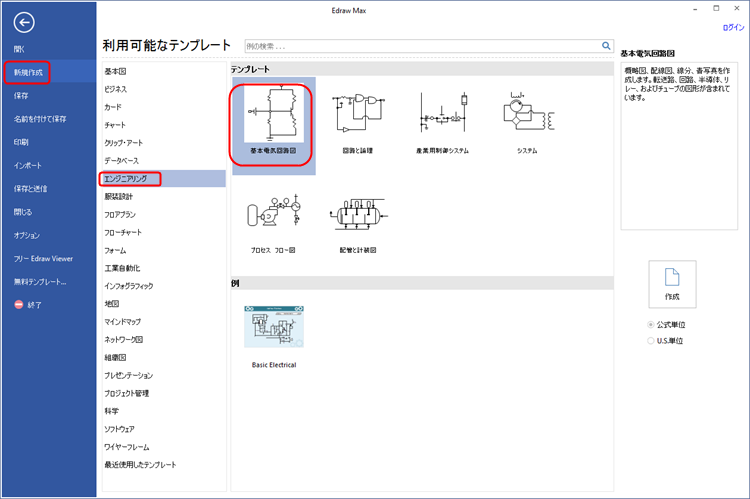Select the 産業用制御システム template icon

point(442,113)
